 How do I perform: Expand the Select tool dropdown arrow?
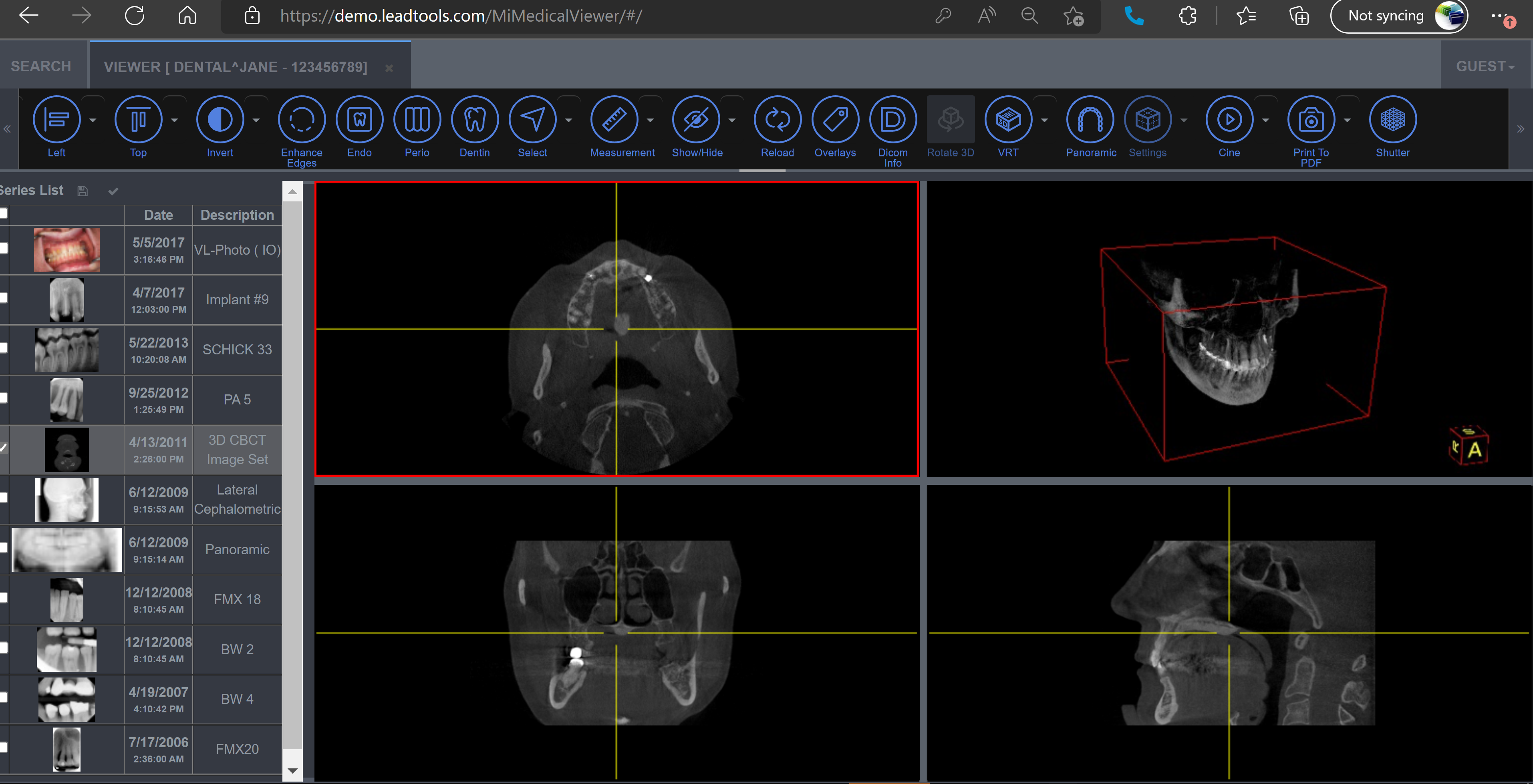568,120
